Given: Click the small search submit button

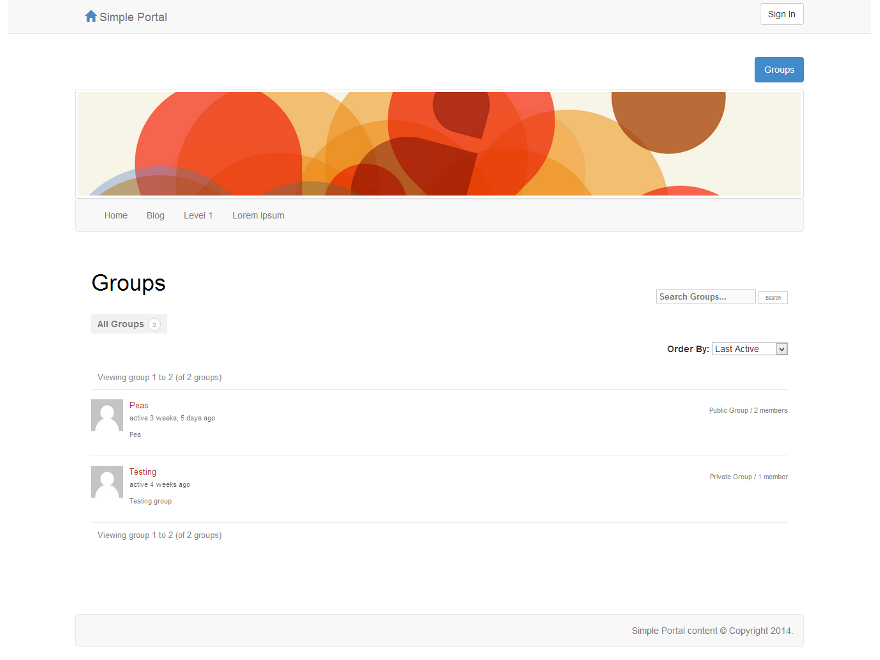Looking at the screenshot, I should (x=773, y=298).
